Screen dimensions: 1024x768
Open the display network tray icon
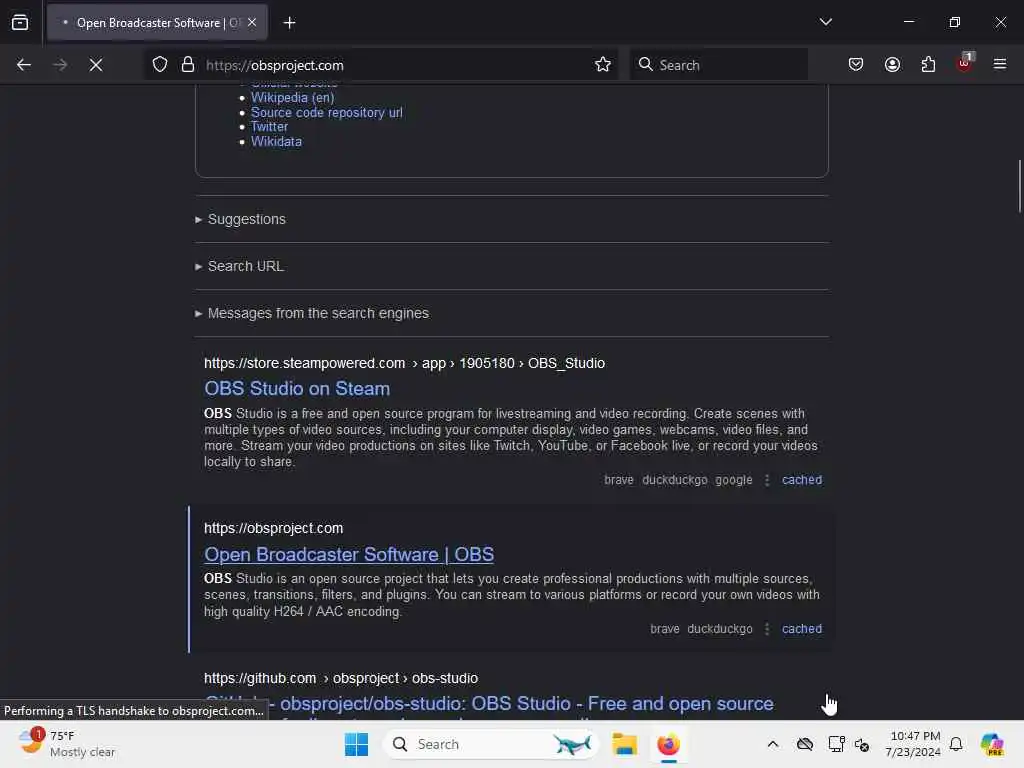pos(837,744)
